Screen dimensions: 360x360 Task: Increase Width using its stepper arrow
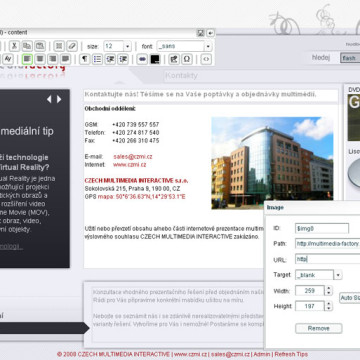pyautogui.click(x=329, y=288)
